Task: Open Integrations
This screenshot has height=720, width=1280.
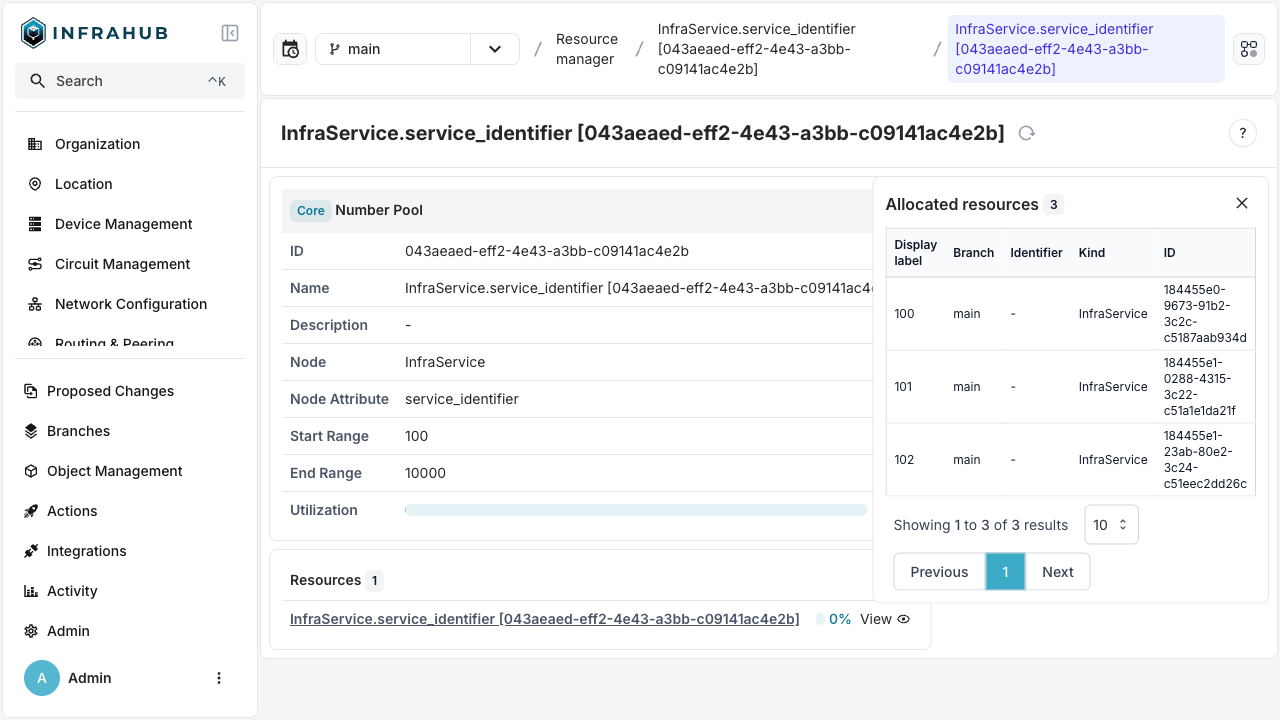Action: coord(86,551)
